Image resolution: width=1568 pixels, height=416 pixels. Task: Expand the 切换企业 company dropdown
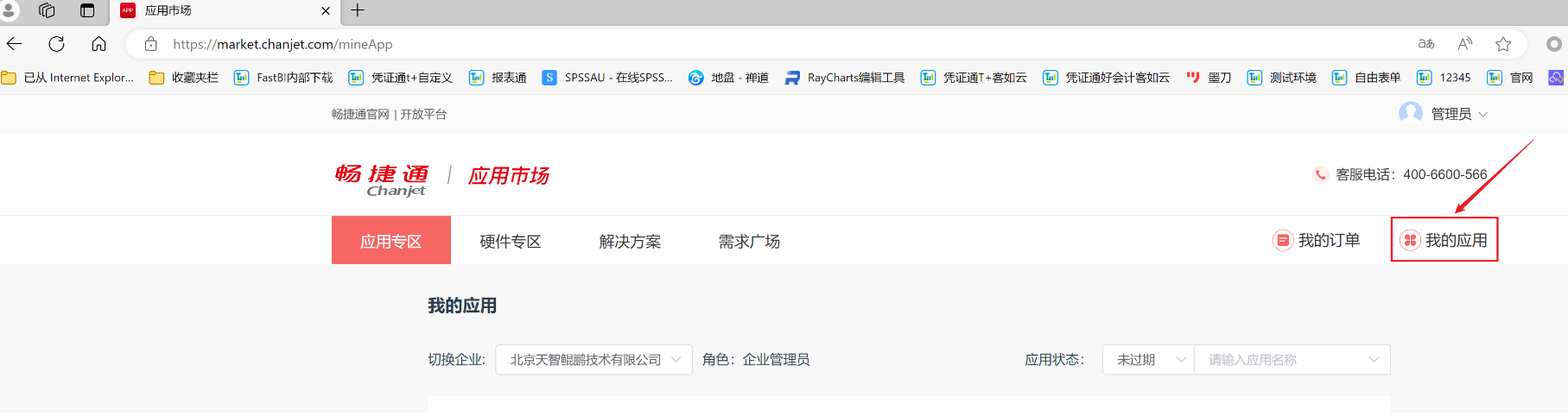[x=594, y=360]
